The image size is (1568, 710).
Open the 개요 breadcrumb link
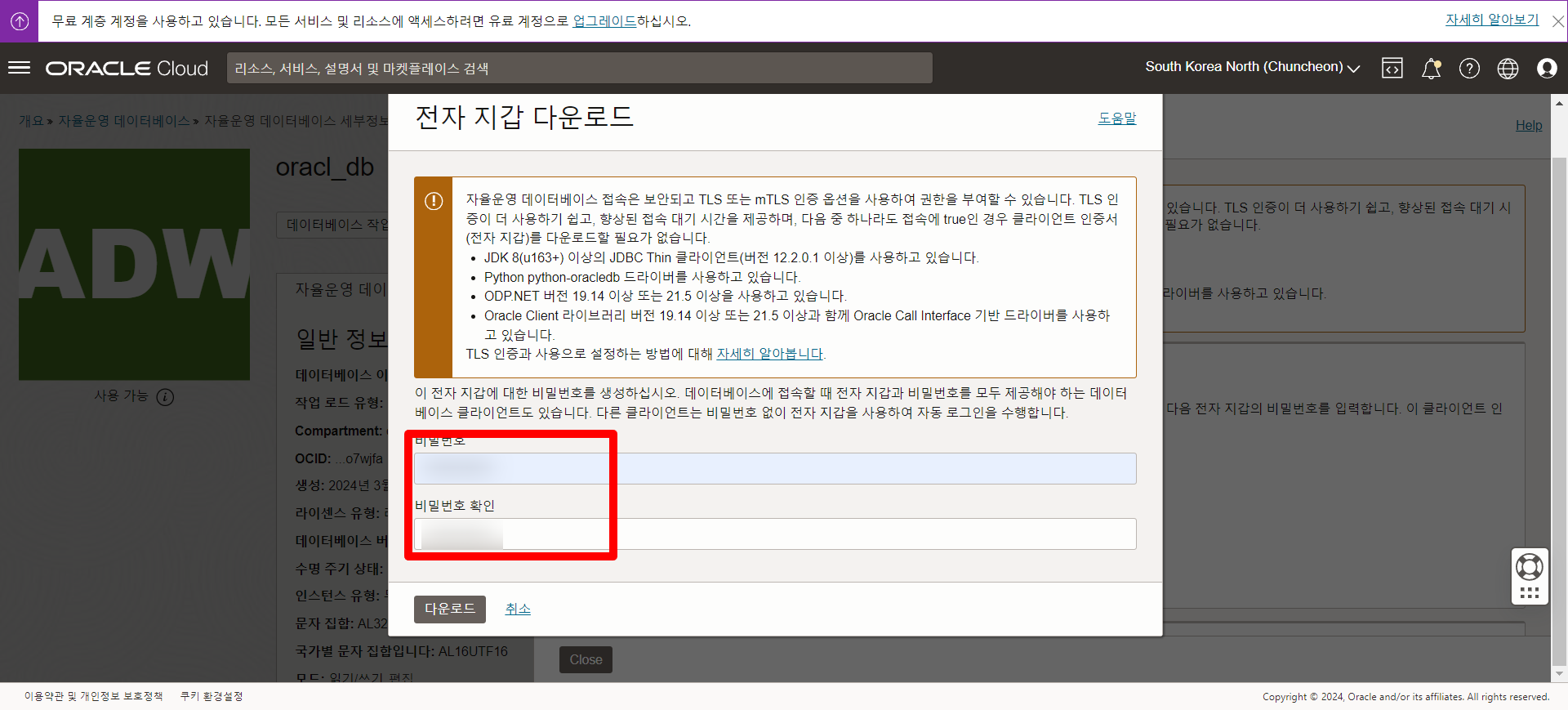[x=31, y=121]
